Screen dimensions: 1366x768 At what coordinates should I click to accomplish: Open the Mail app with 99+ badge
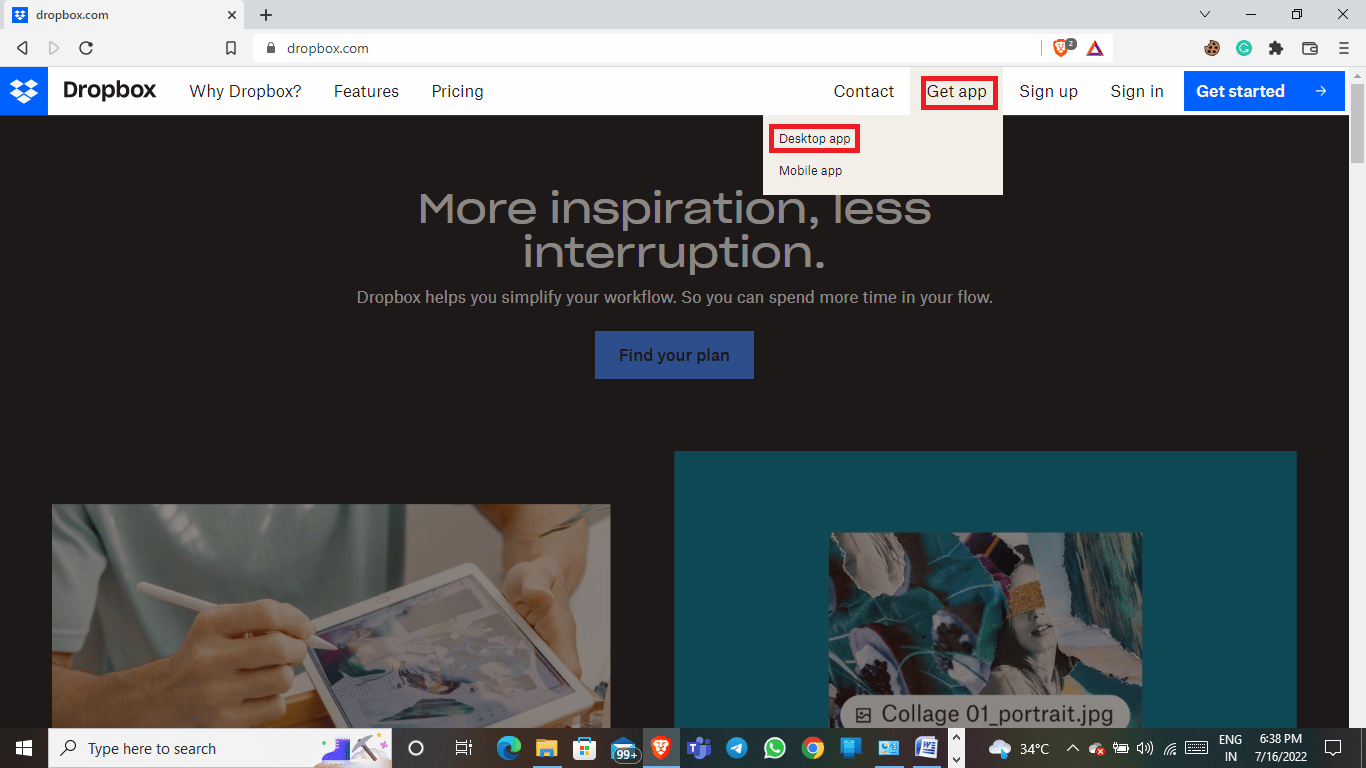point(624,748)
